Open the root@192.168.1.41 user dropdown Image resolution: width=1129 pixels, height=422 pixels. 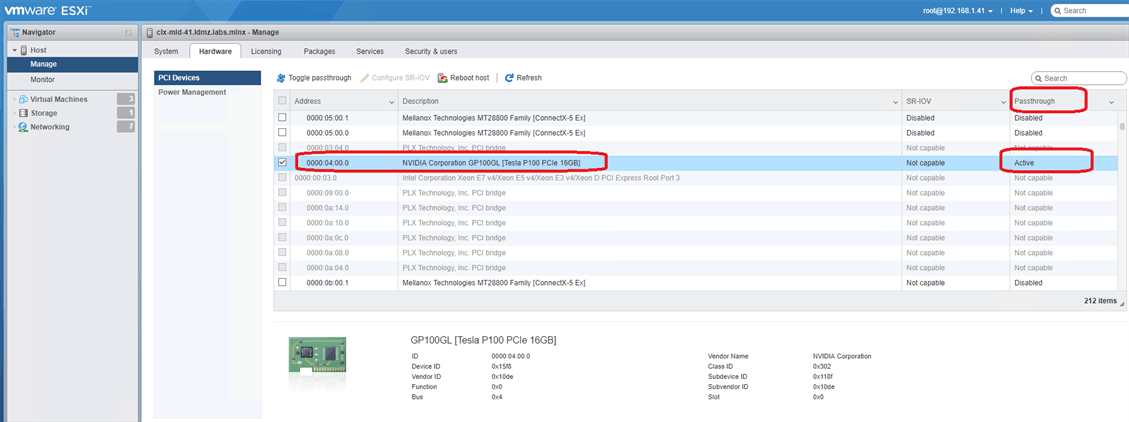tap(958, 11)
